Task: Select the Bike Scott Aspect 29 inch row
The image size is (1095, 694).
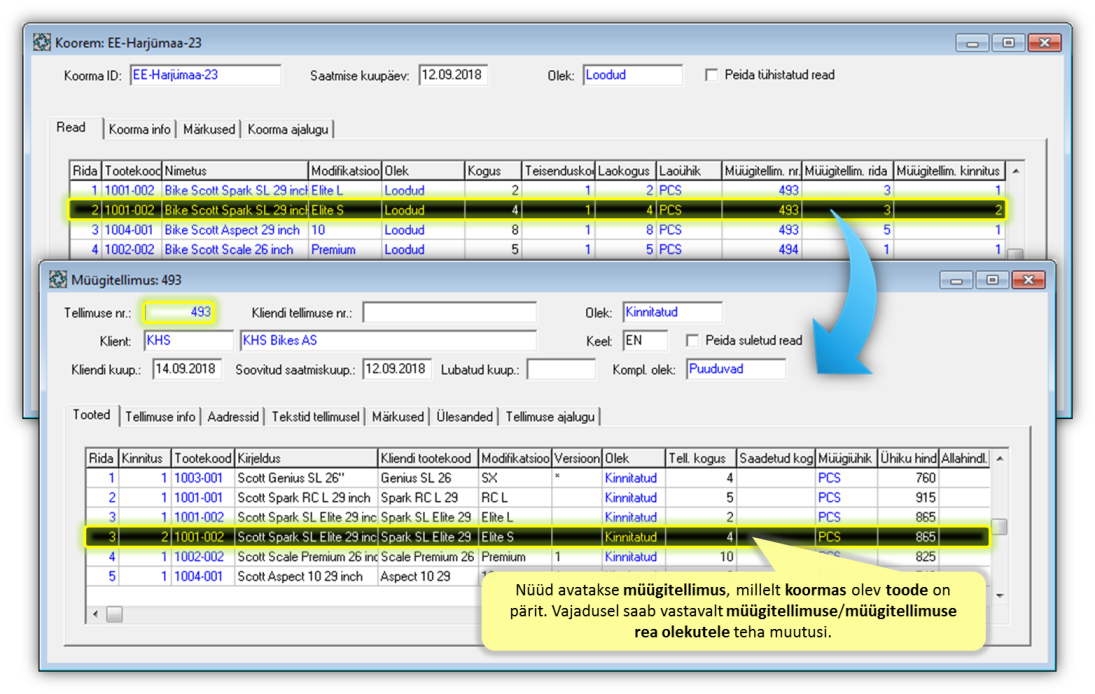Action: pyautogui.click(x=232, y=230)
